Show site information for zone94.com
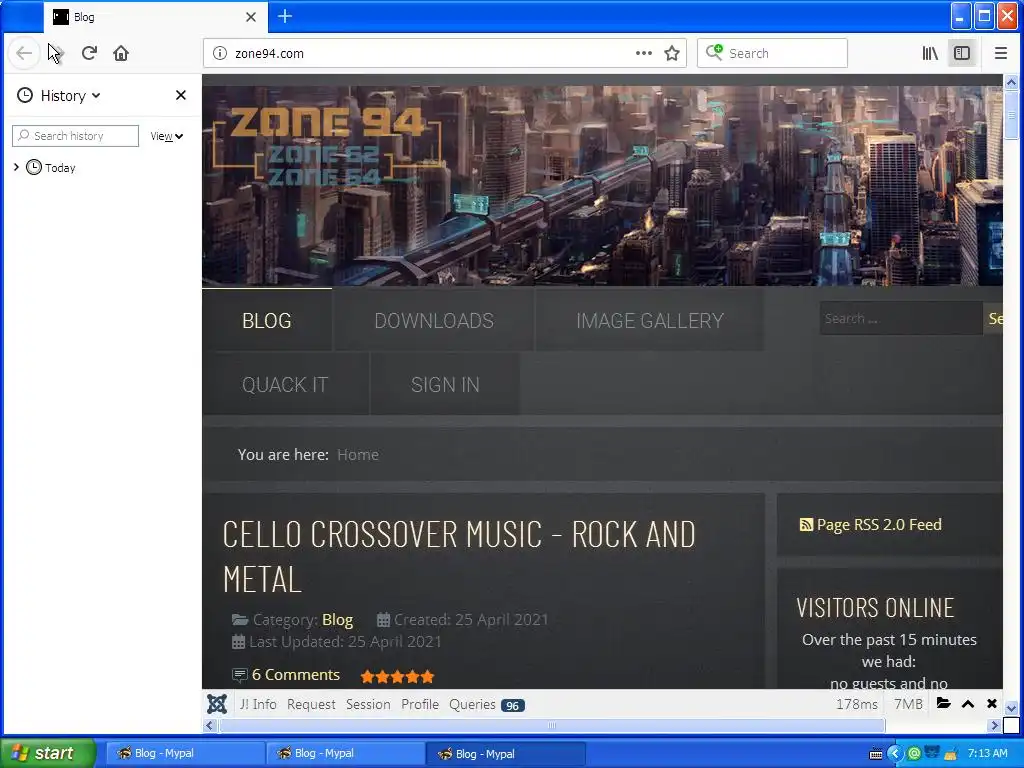 pos(220,53)
